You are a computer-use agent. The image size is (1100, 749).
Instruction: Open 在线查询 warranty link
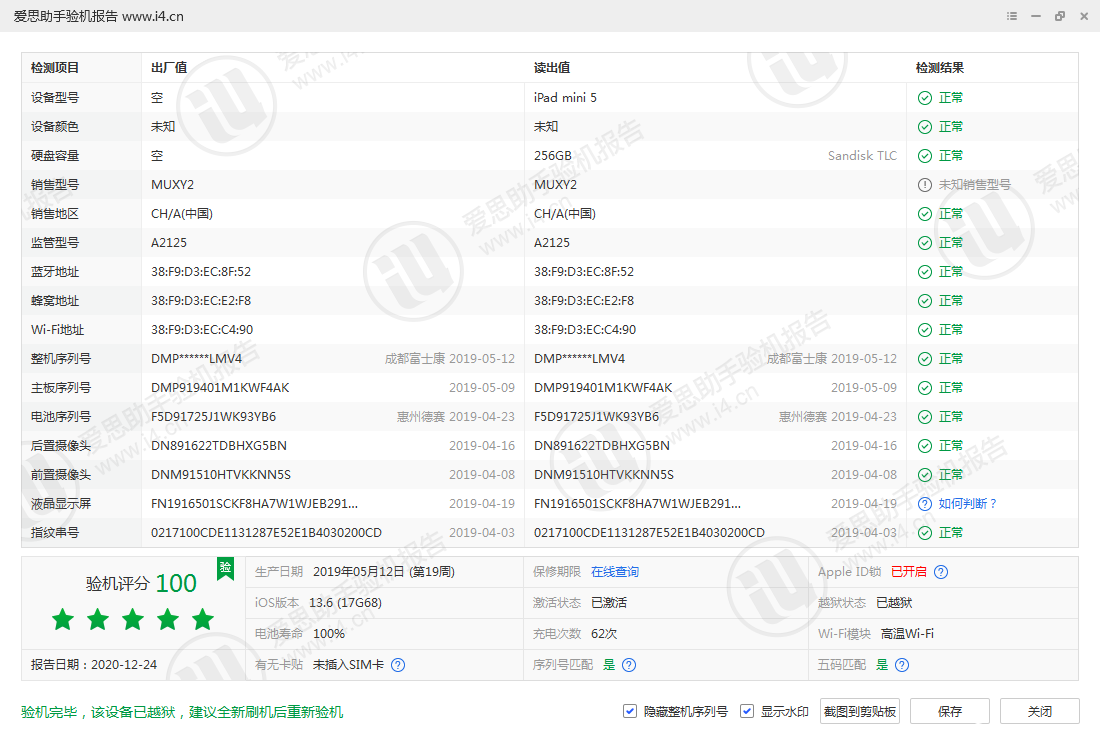tap(615, 572)
